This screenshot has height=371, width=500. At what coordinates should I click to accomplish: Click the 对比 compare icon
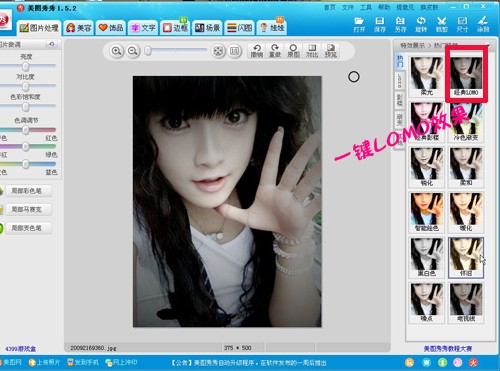(x=312, y=51)
